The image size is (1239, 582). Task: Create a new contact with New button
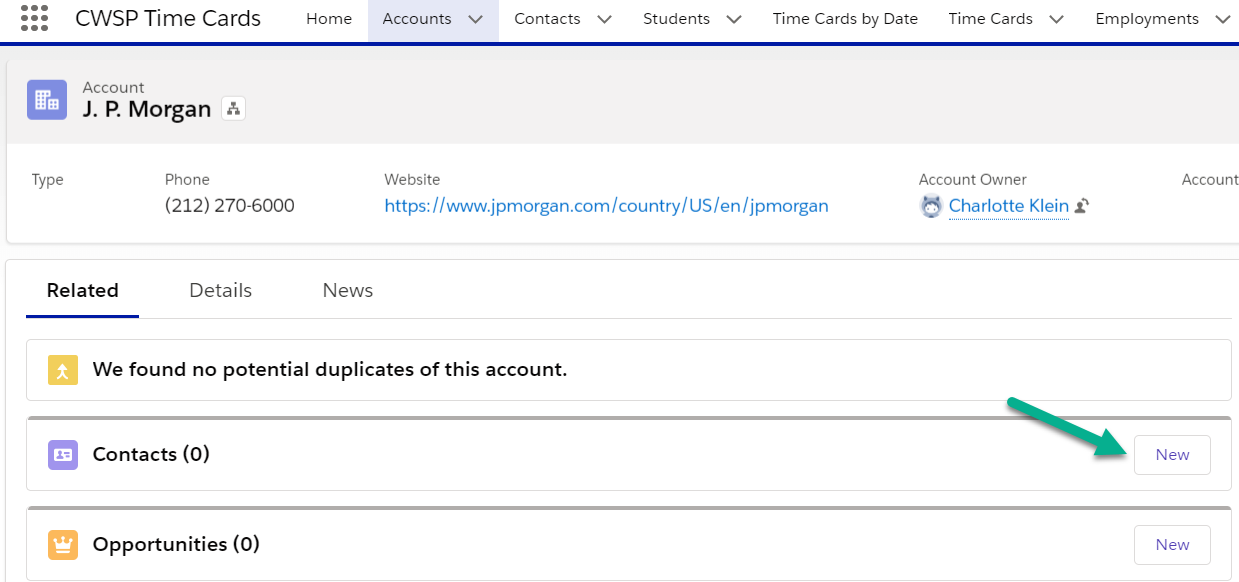click(1172, 455)
